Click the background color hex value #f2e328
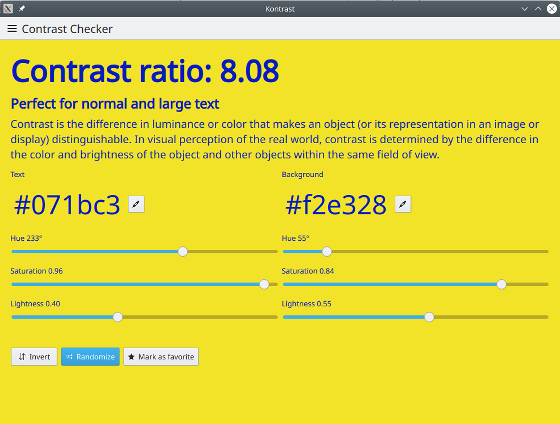This screenshot has height=424, width=560. 336,205
